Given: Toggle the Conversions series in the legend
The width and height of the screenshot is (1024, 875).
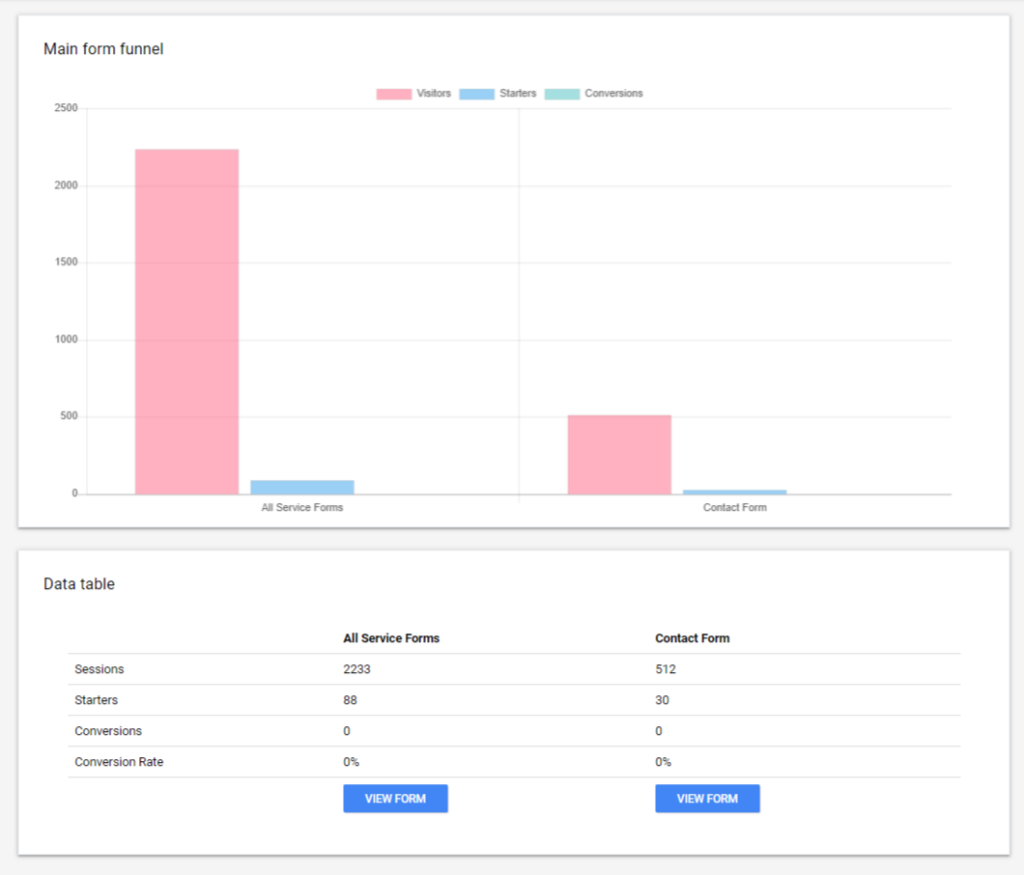Looking at the screenshot, I should (x=613, y=93).
